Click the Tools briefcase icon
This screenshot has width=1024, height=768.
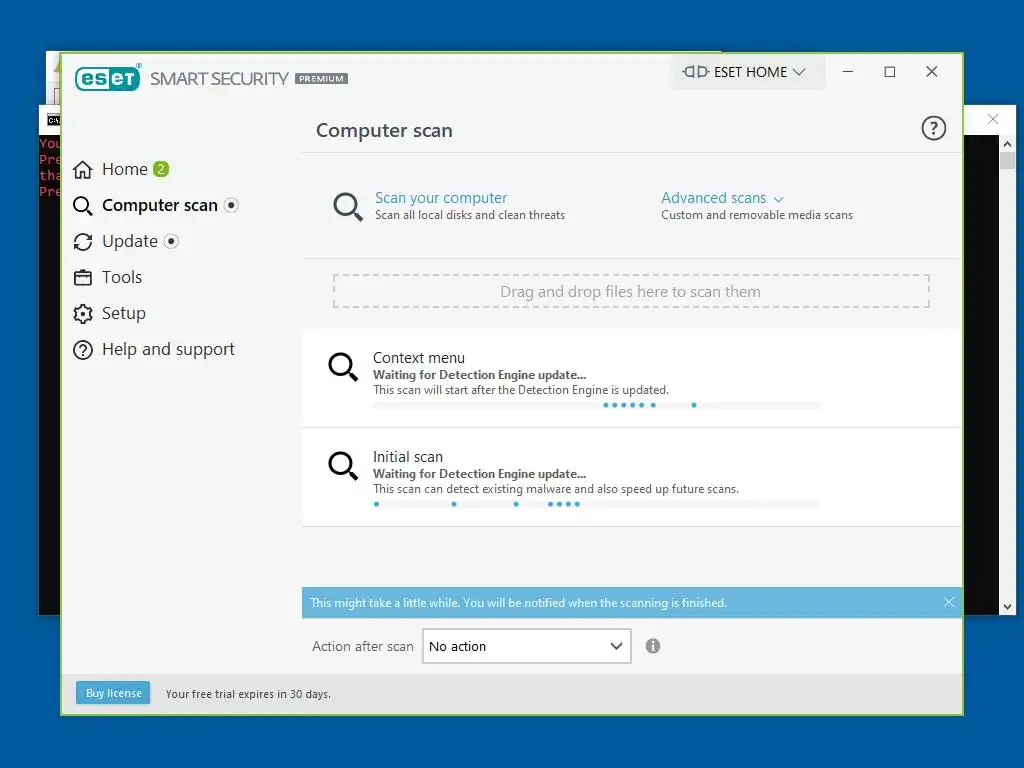pyautogui.click(x=83, y=278)
